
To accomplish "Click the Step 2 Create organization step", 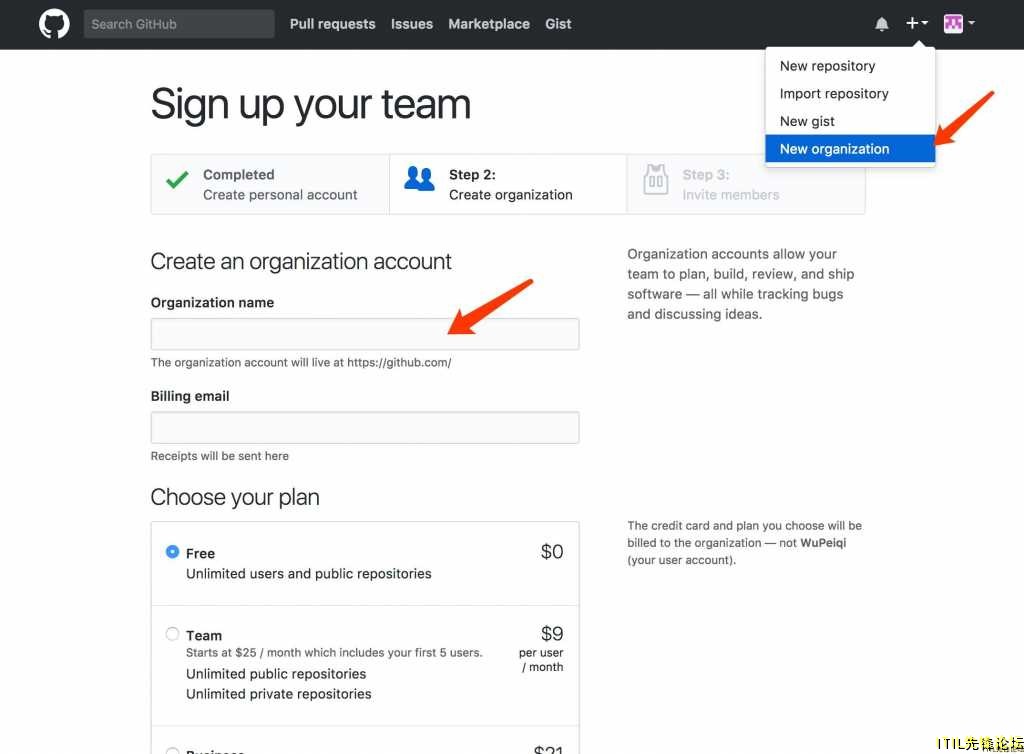I will pyautogui.click(x=508, y=185).
